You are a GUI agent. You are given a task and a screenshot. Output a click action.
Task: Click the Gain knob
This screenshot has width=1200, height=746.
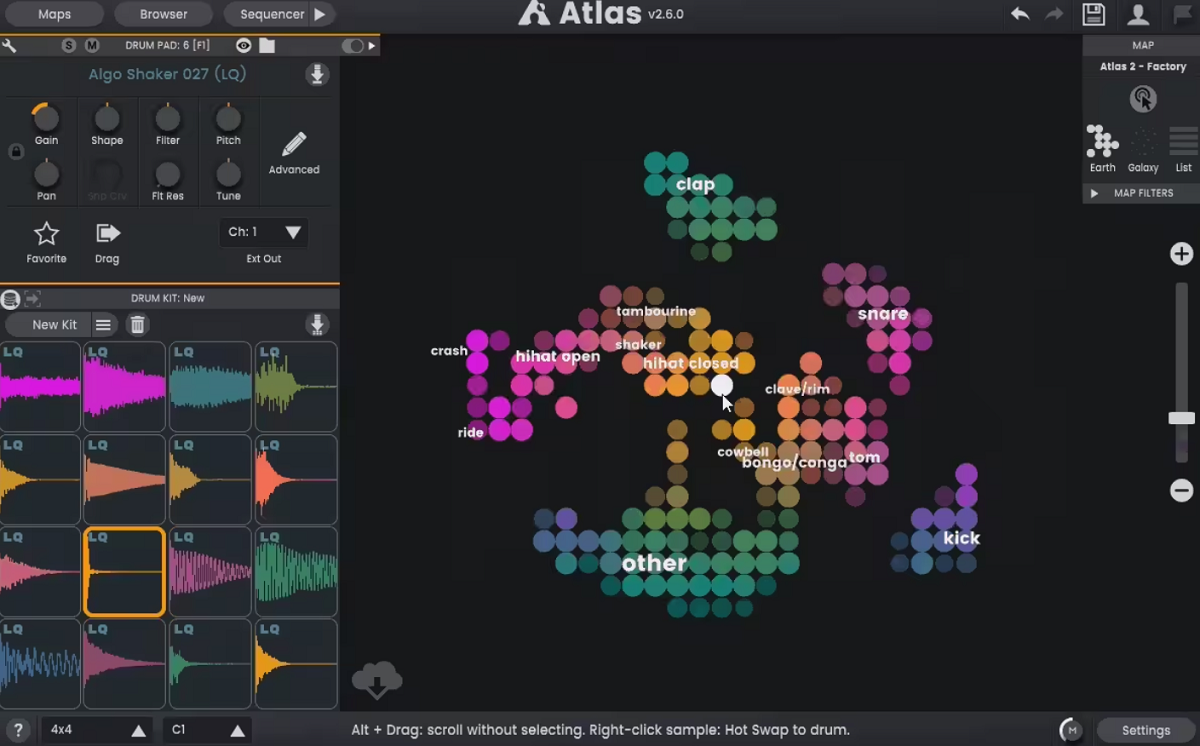[x=46, y=118]
